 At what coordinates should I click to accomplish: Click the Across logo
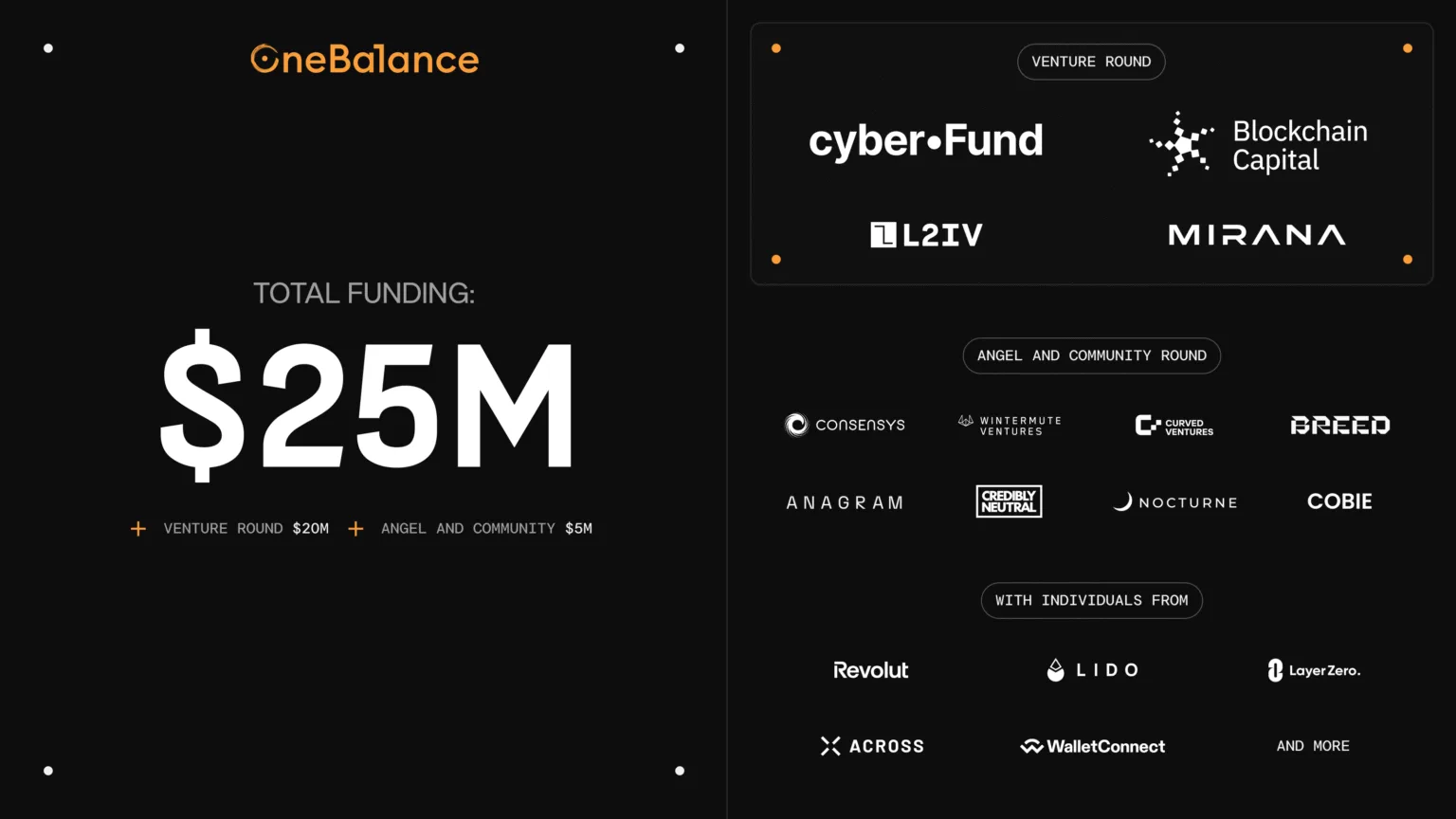click(x=872, y=746)
